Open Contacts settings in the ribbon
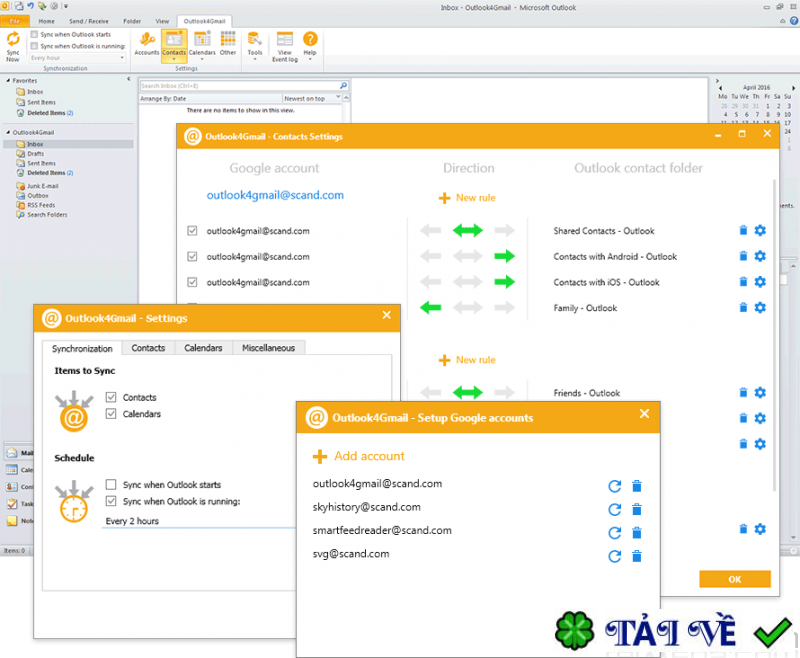The height and width of the screenshot is (658, 800). (x=174, y=45)
